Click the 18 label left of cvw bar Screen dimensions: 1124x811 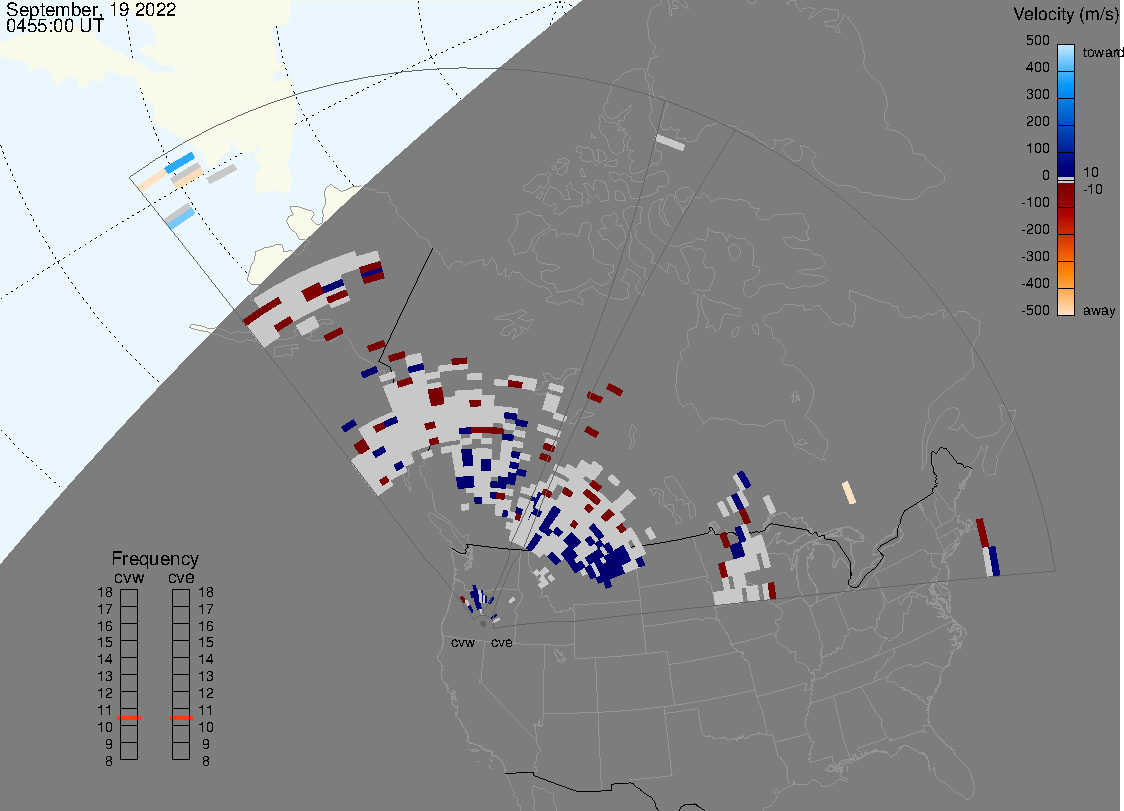(105, 592)
